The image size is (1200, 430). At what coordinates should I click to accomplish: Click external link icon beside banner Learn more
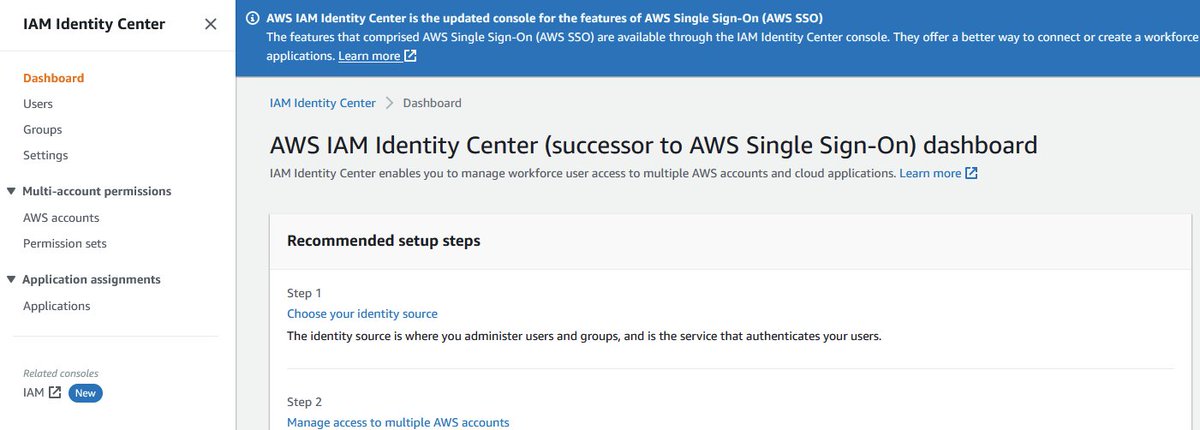[x=410, y=56]
